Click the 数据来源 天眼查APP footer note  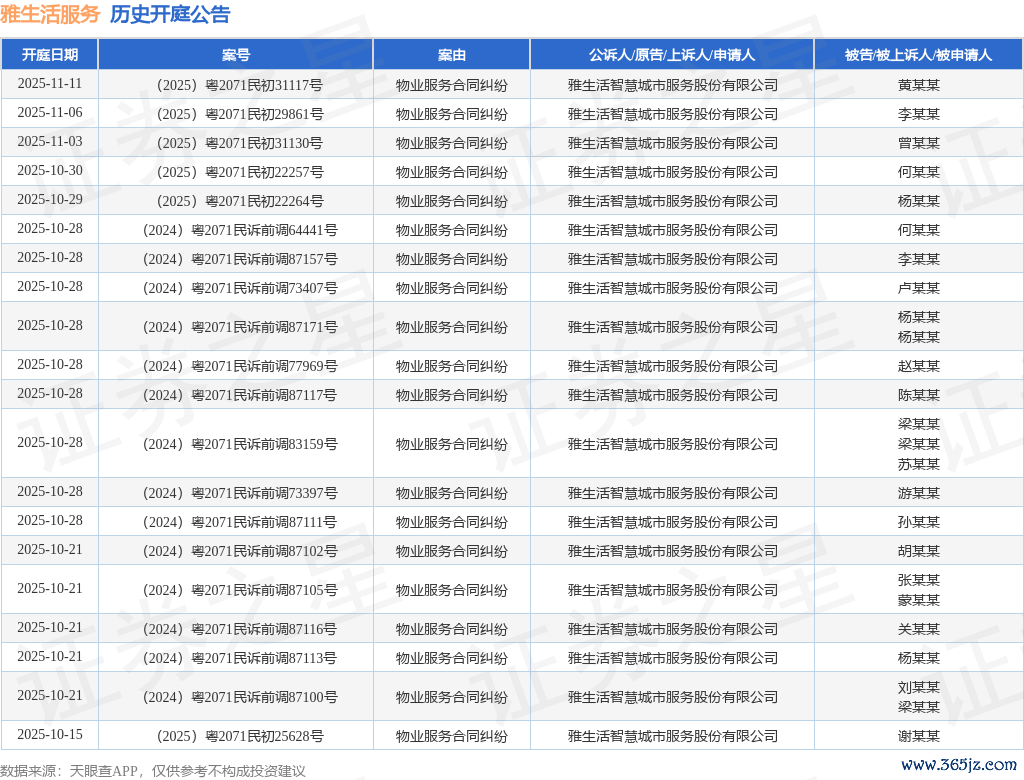click(x=153, y=771)
